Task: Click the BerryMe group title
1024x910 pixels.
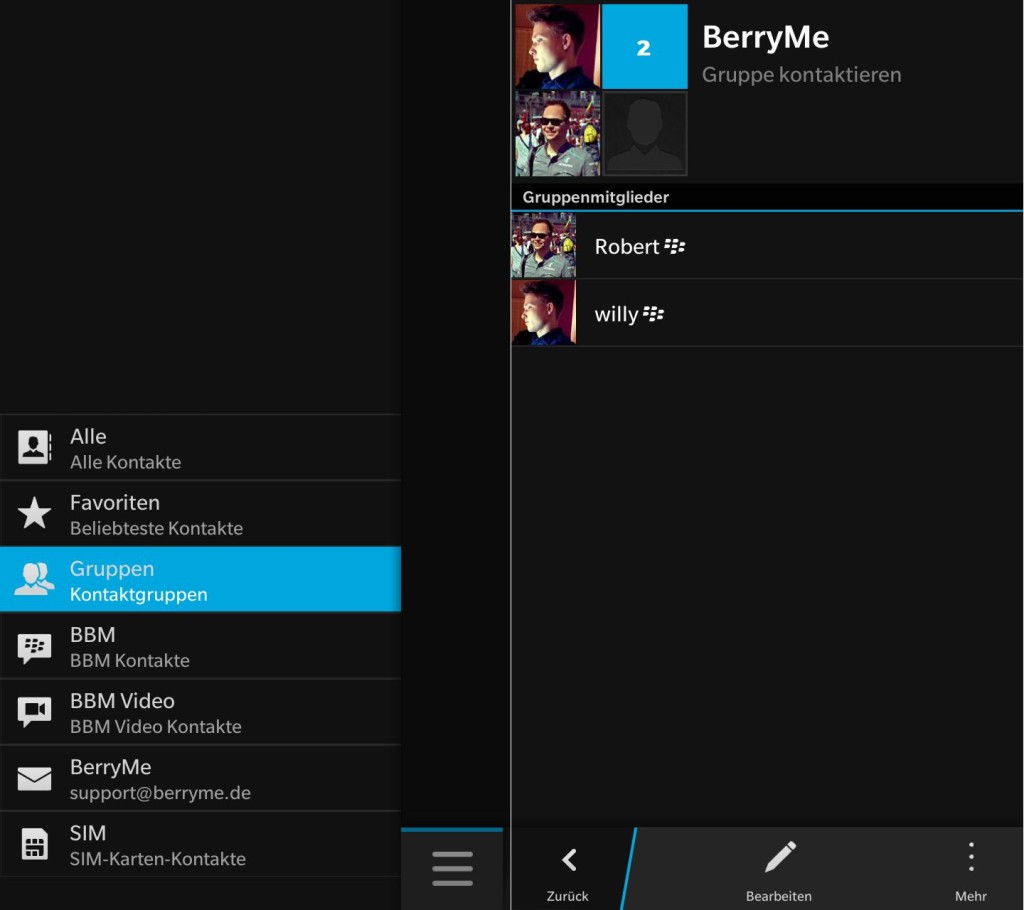Action: 765,37
